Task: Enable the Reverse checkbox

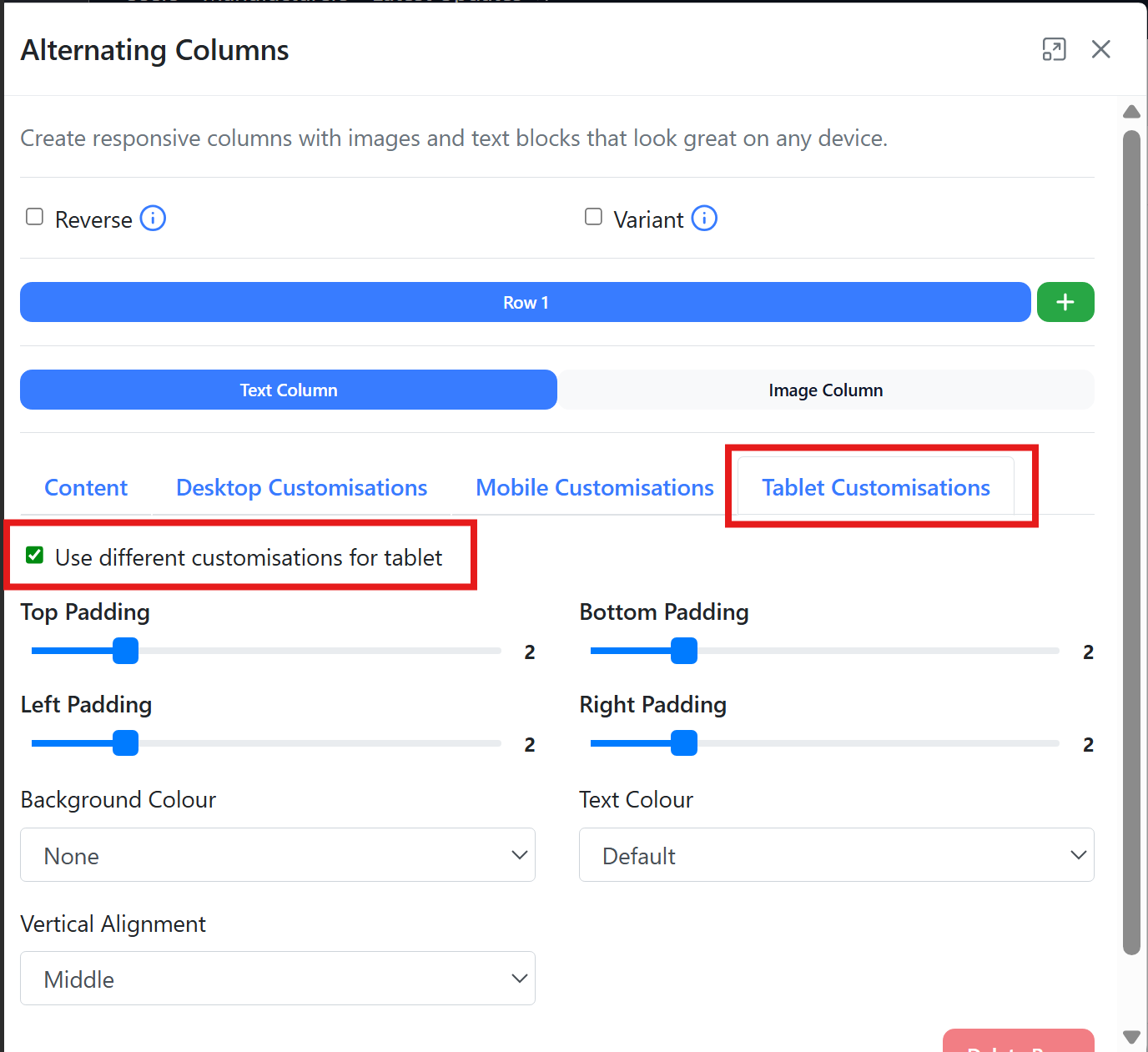Action: (x=35, y=217)
